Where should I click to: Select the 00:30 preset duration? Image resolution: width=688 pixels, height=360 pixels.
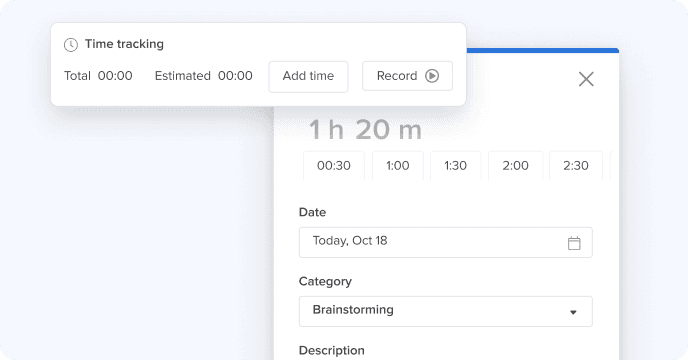334,166
